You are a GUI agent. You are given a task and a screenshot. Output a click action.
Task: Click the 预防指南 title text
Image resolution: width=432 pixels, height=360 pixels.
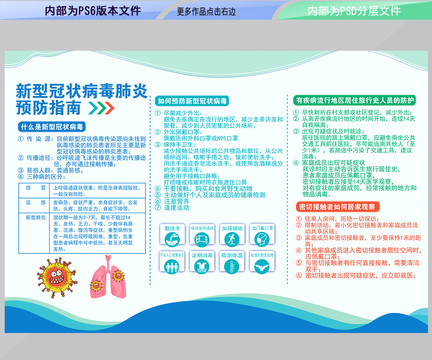pos(48,107)
